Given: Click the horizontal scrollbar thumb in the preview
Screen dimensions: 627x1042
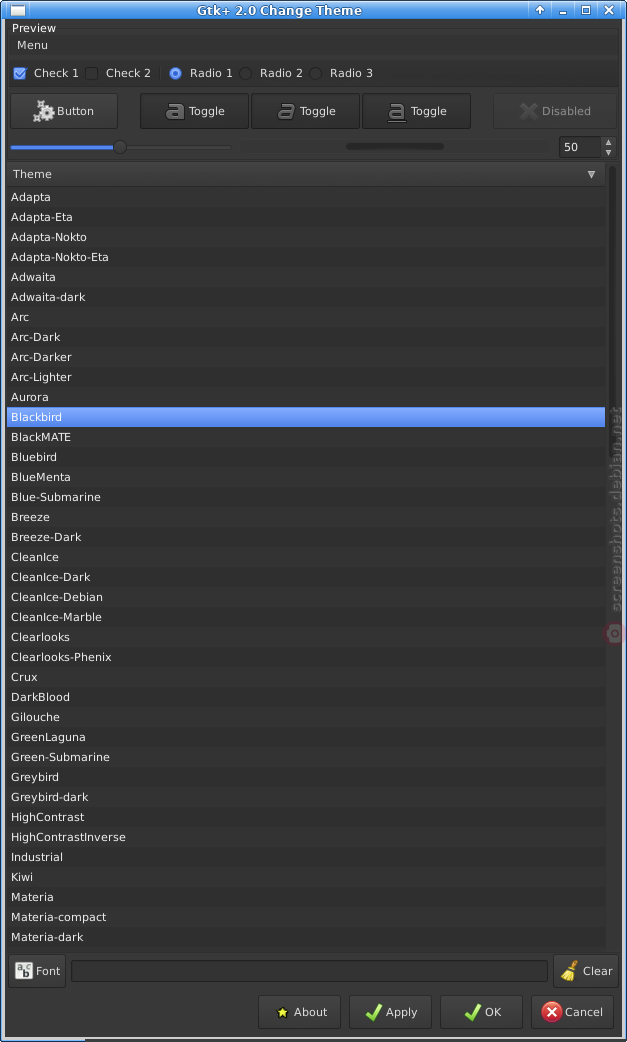Looking at the screenshot, I should [x=395, y=146].
